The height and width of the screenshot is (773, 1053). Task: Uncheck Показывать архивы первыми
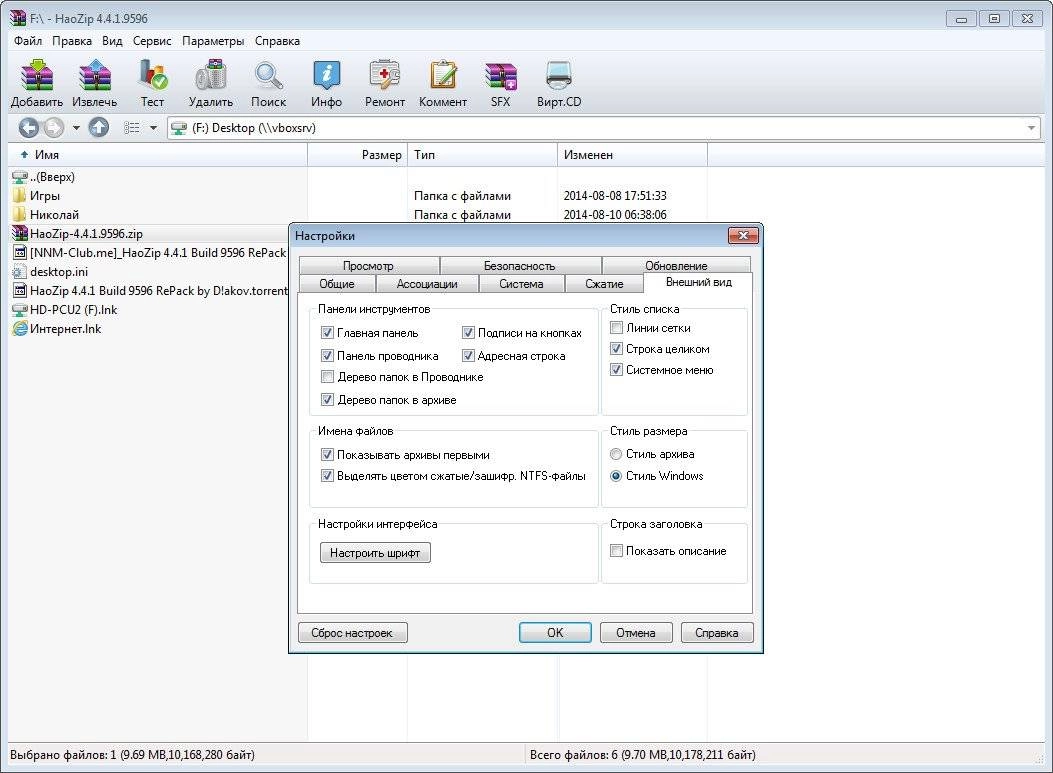[x=327, y=455]
